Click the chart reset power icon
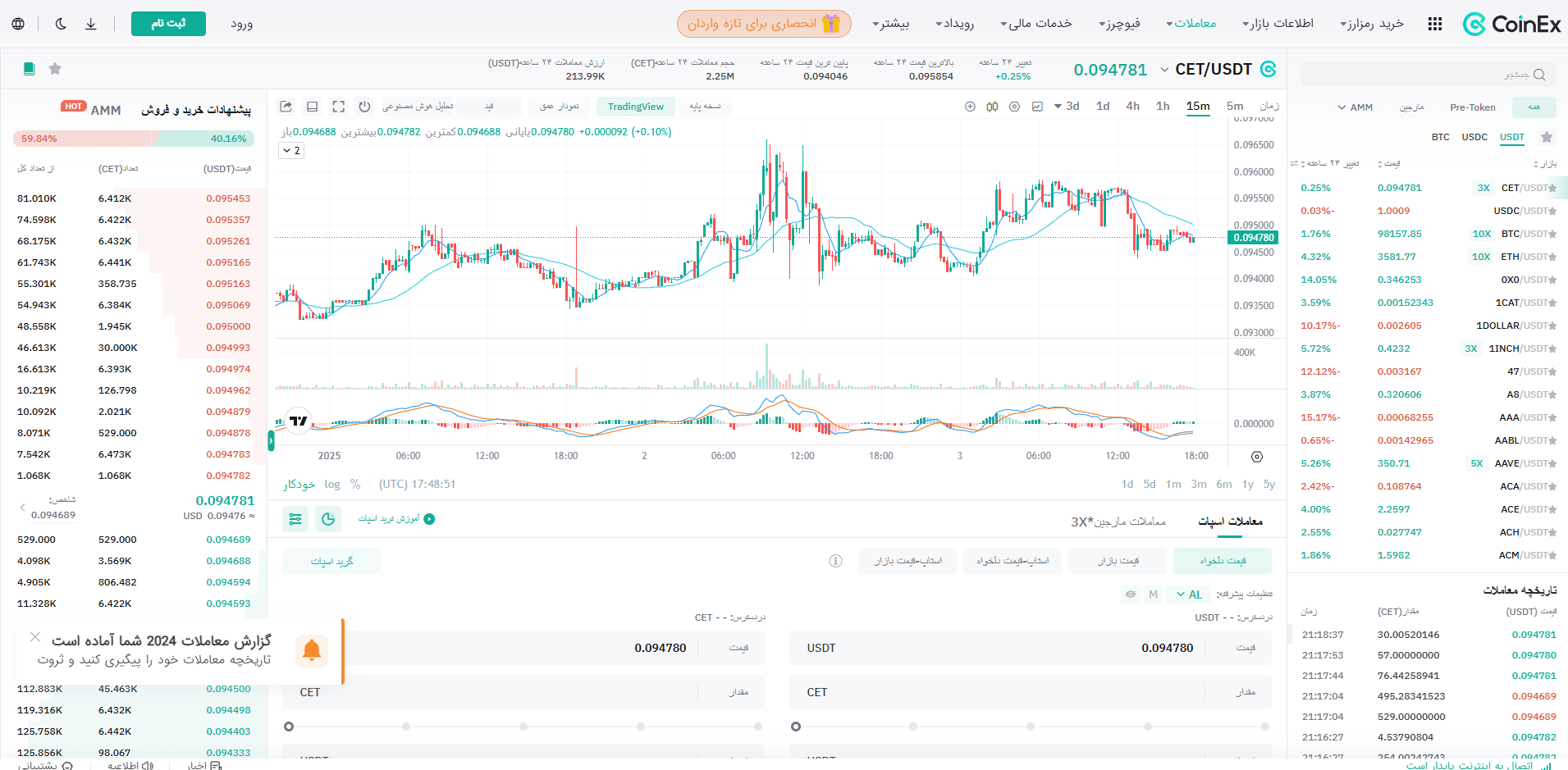 point(364,107)
